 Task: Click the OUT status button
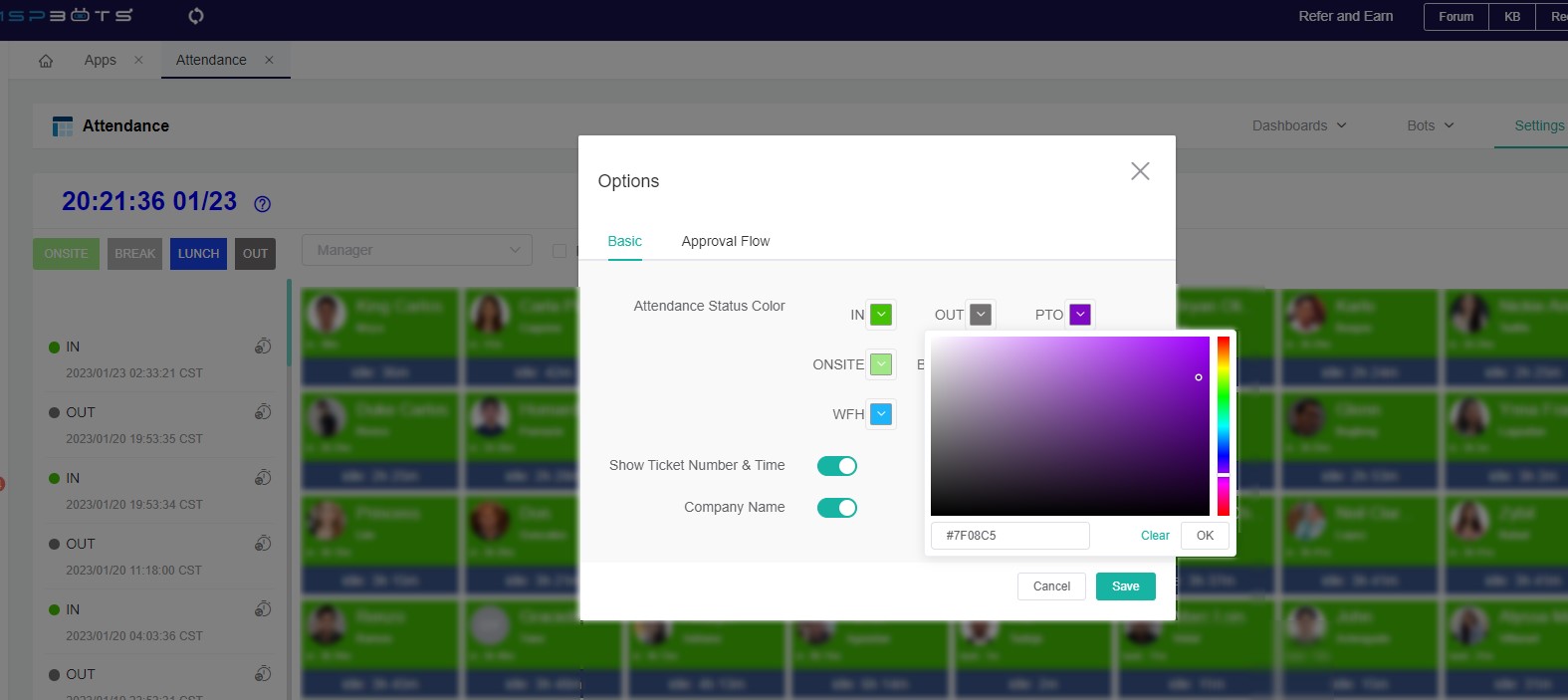pyautogui.click(x=255, y=254)
